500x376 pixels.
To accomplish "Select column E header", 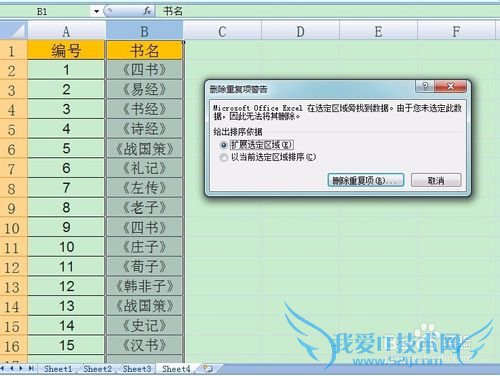I will coord(378,31).
